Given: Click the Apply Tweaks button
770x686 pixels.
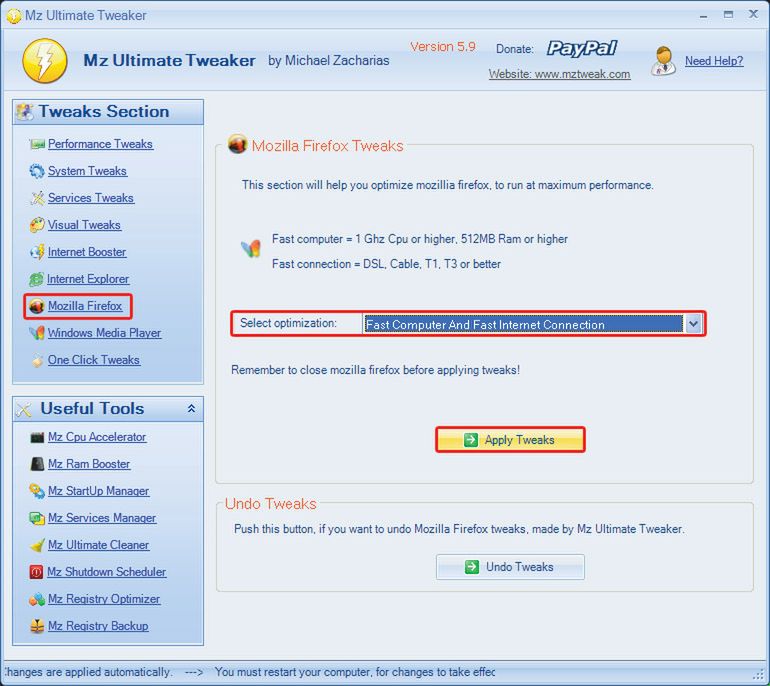Looking at the screenshot, I should [510, 439].
